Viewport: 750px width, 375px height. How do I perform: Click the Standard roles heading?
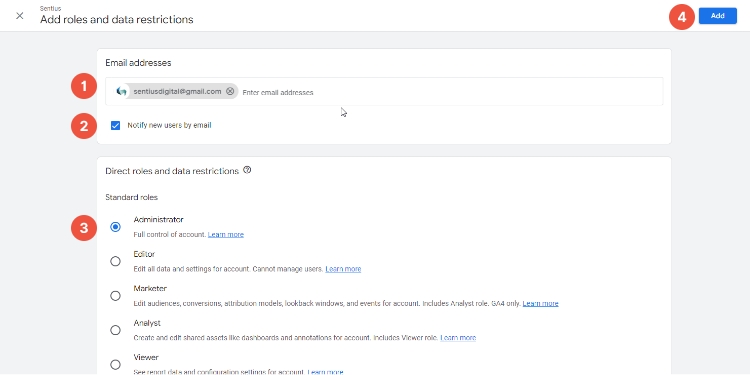(132, 197)
